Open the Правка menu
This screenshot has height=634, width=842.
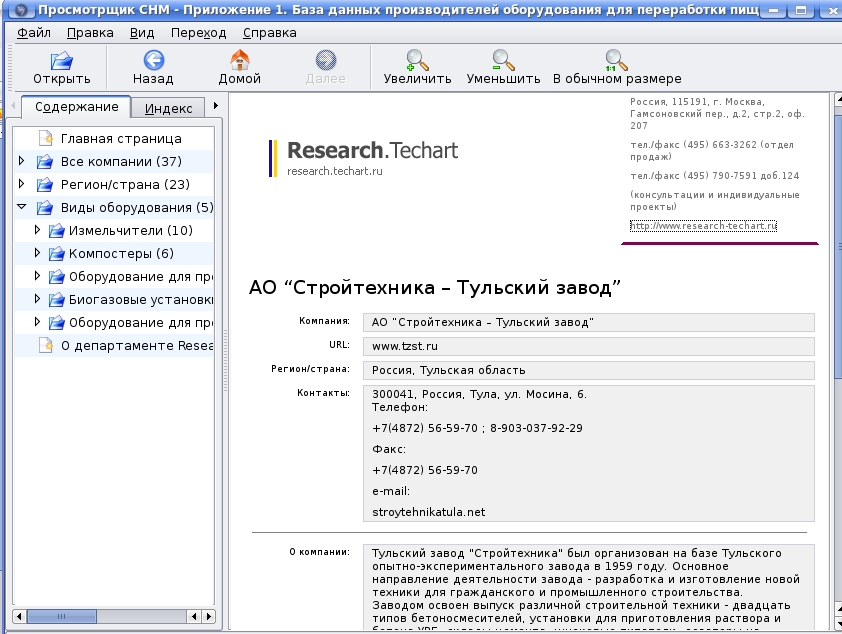click(x=90, y=33)
